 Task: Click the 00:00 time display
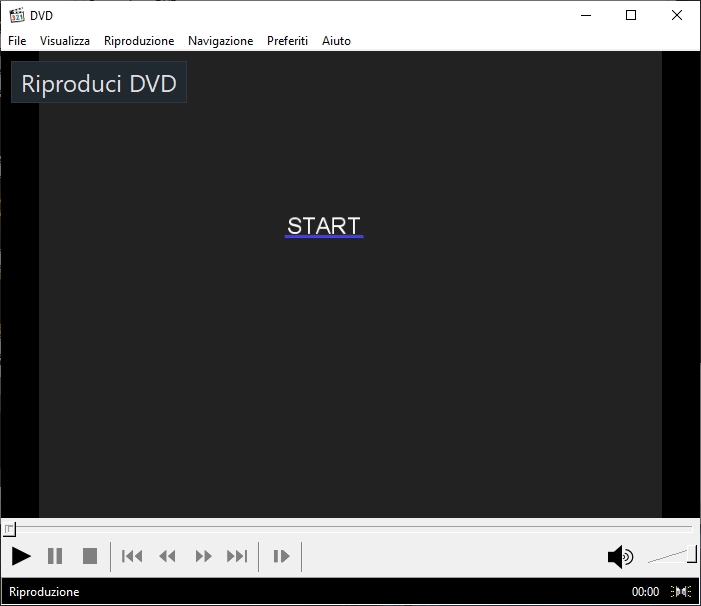[645, 592]
